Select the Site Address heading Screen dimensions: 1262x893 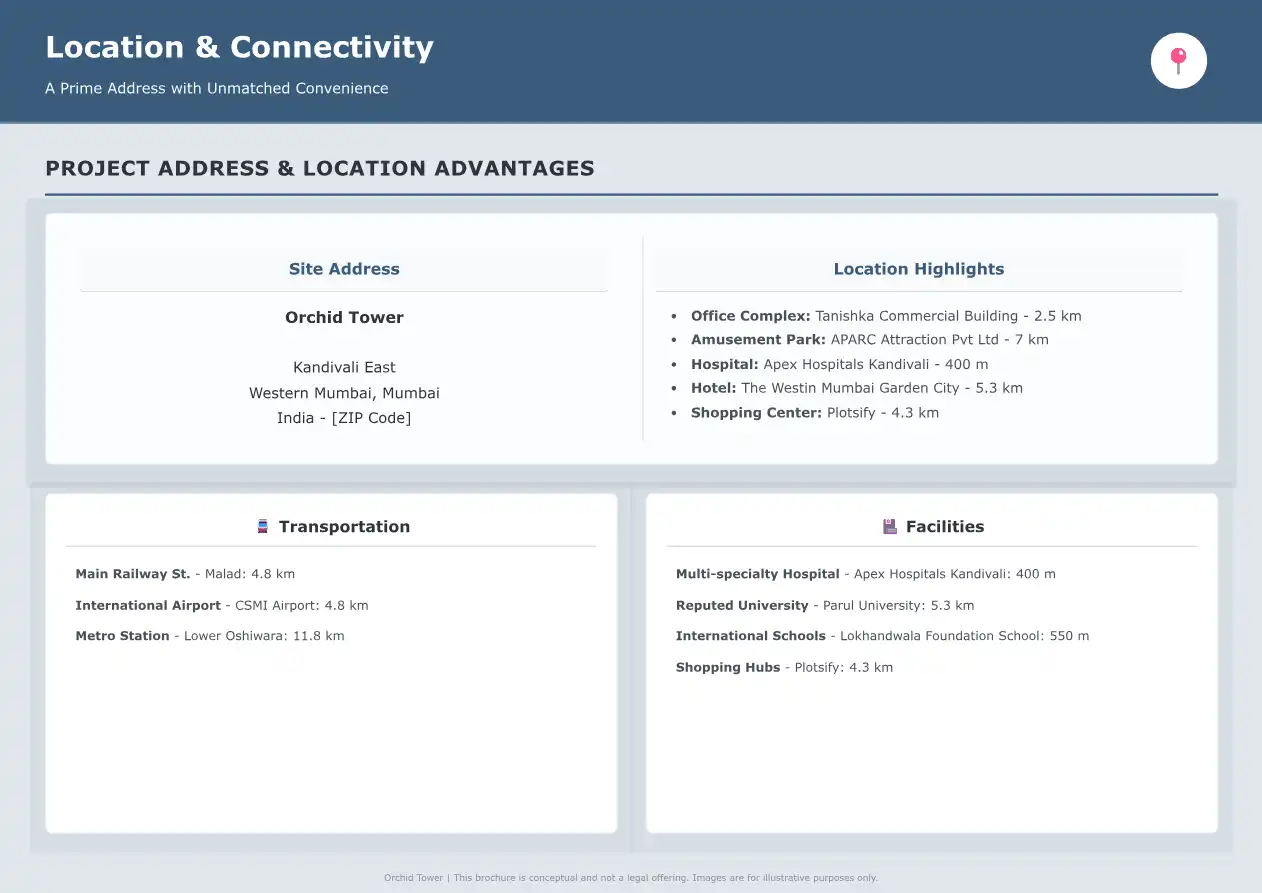point(344,269)
